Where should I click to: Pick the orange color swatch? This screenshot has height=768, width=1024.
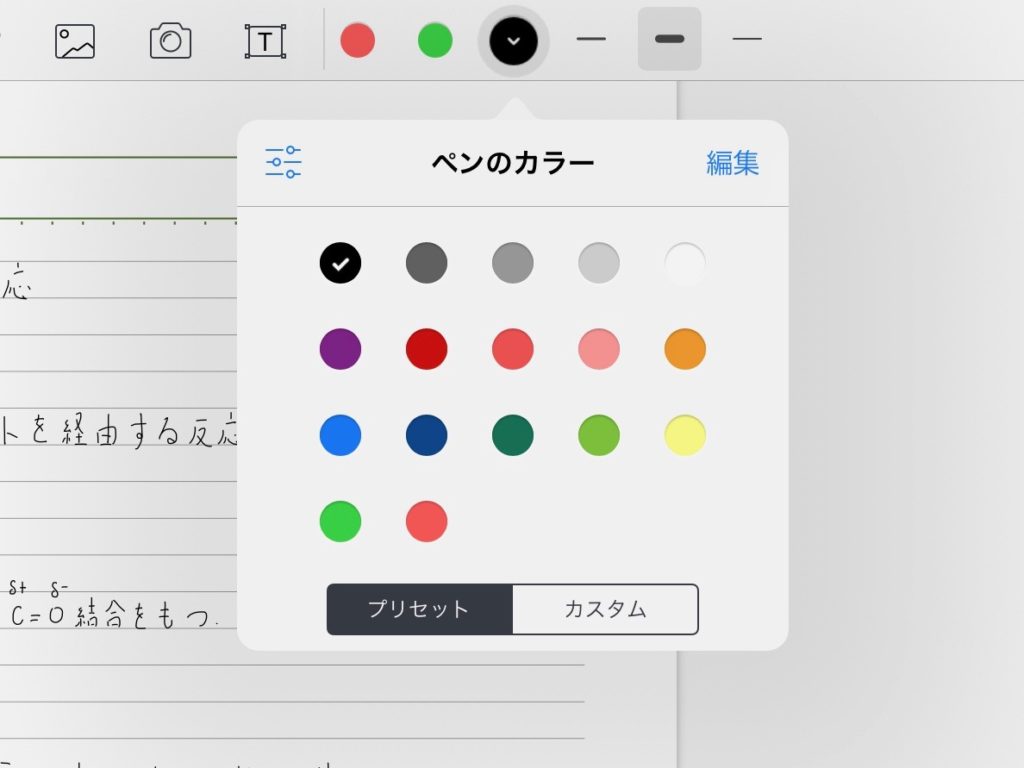(x=685, y=350)
